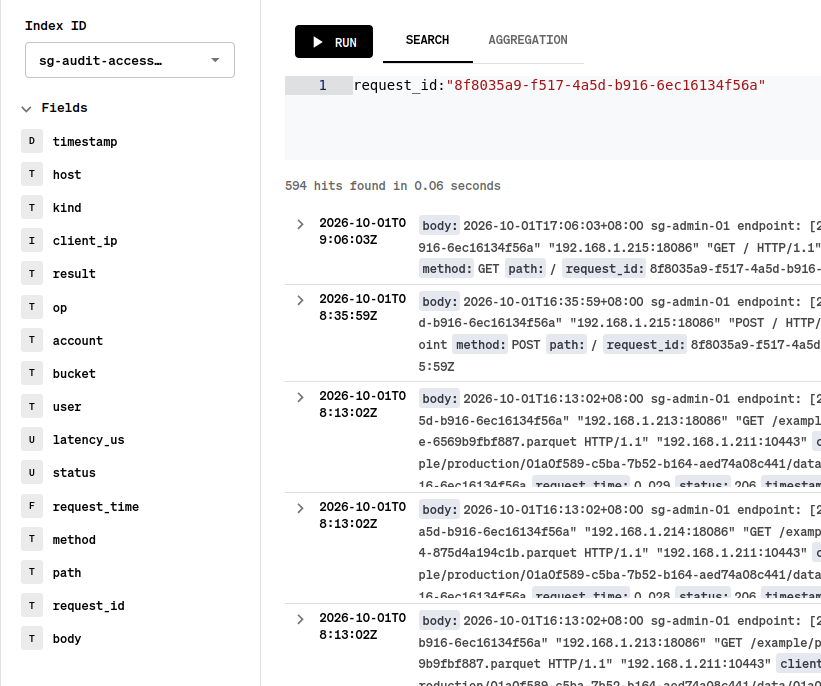Screen dimensions: 821x686
Task: Click the status field name
Action: click(74, 473)
